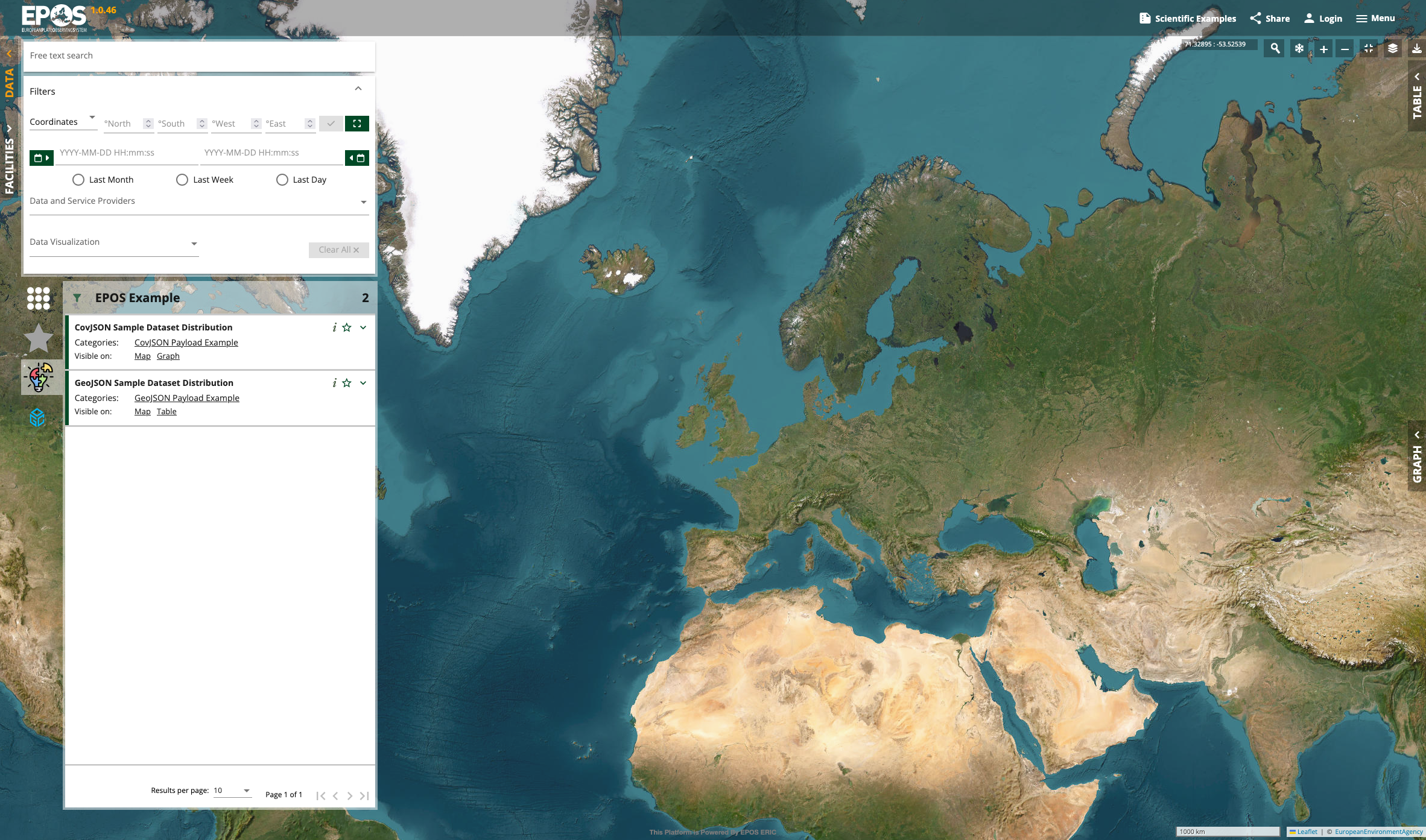Enable the Last Day time filter

(x=282, y=179)
